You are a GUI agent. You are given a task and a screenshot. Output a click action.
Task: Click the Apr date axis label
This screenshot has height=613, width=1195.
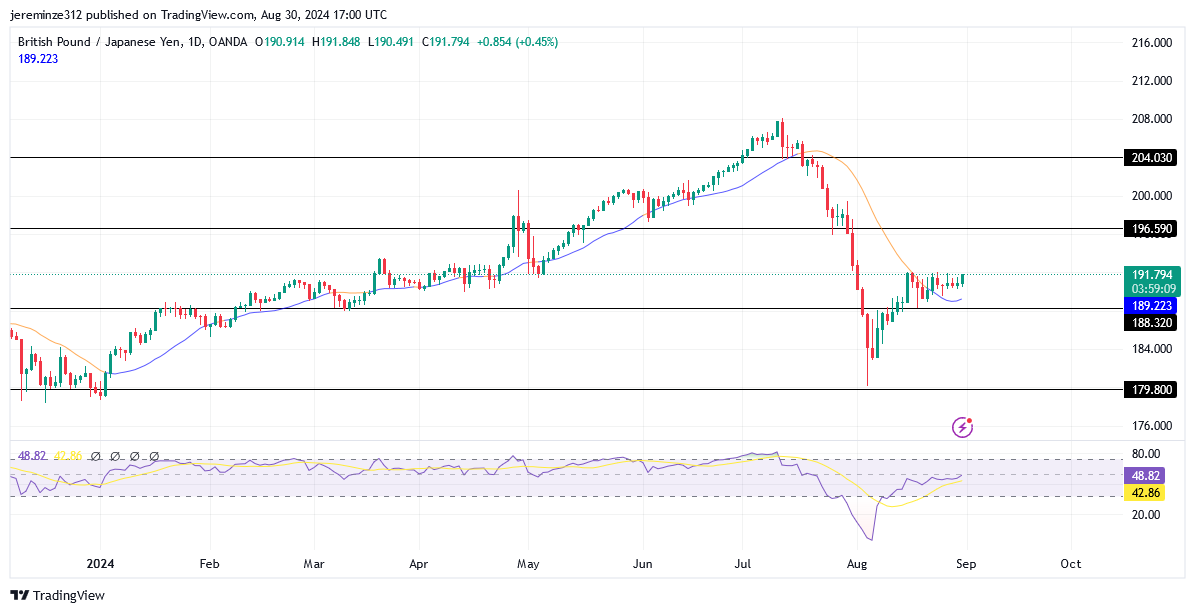(419, 564)
